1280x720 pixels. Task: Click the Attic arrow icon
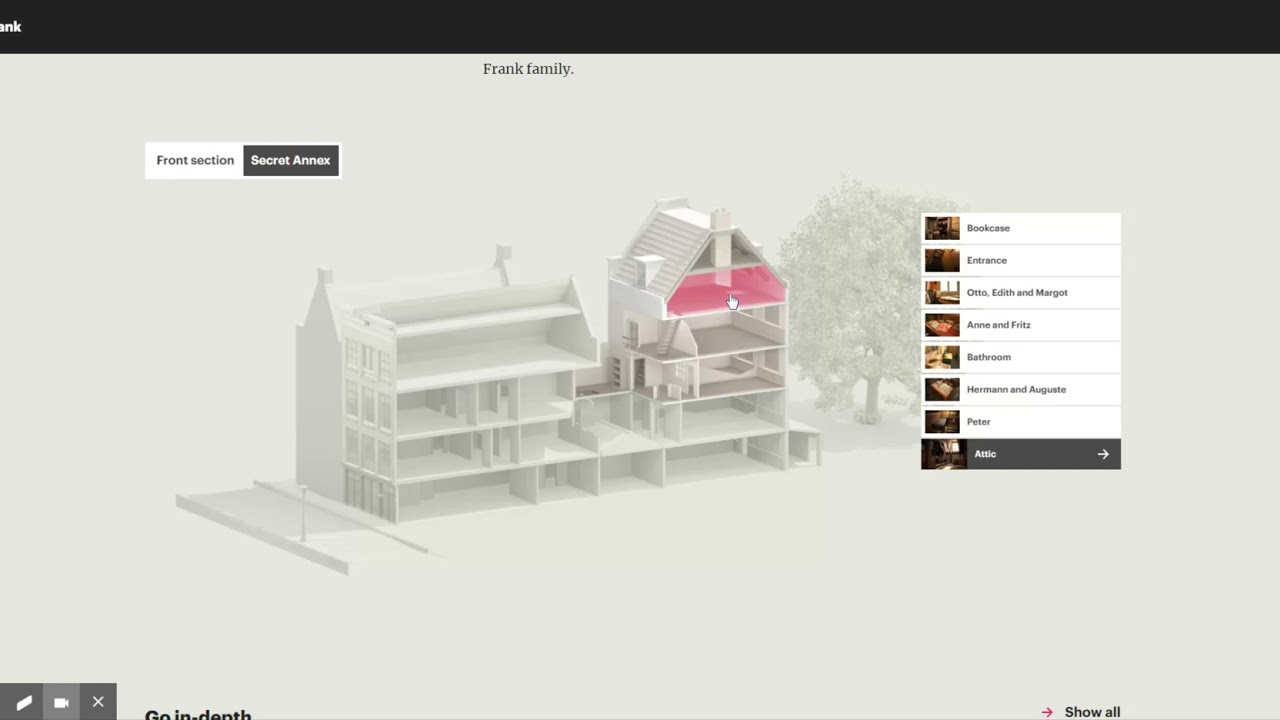(x=1103, y=454)
